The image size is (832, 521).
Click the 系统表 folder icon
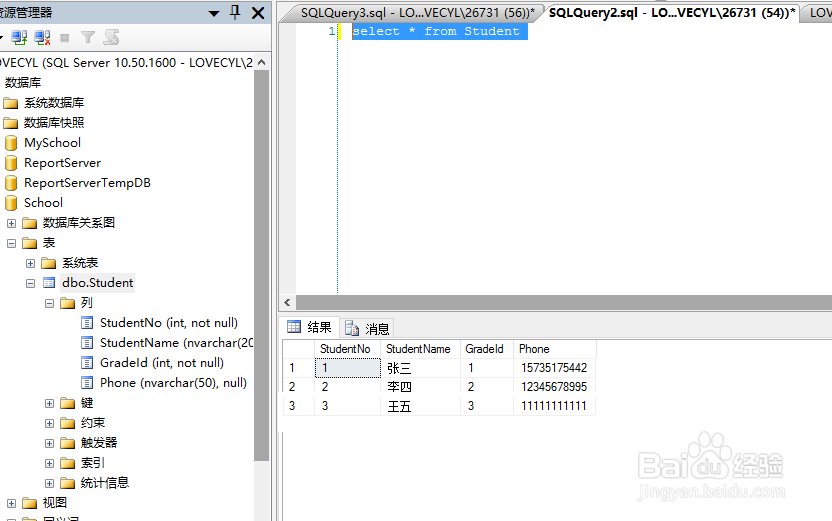[49, 263]
